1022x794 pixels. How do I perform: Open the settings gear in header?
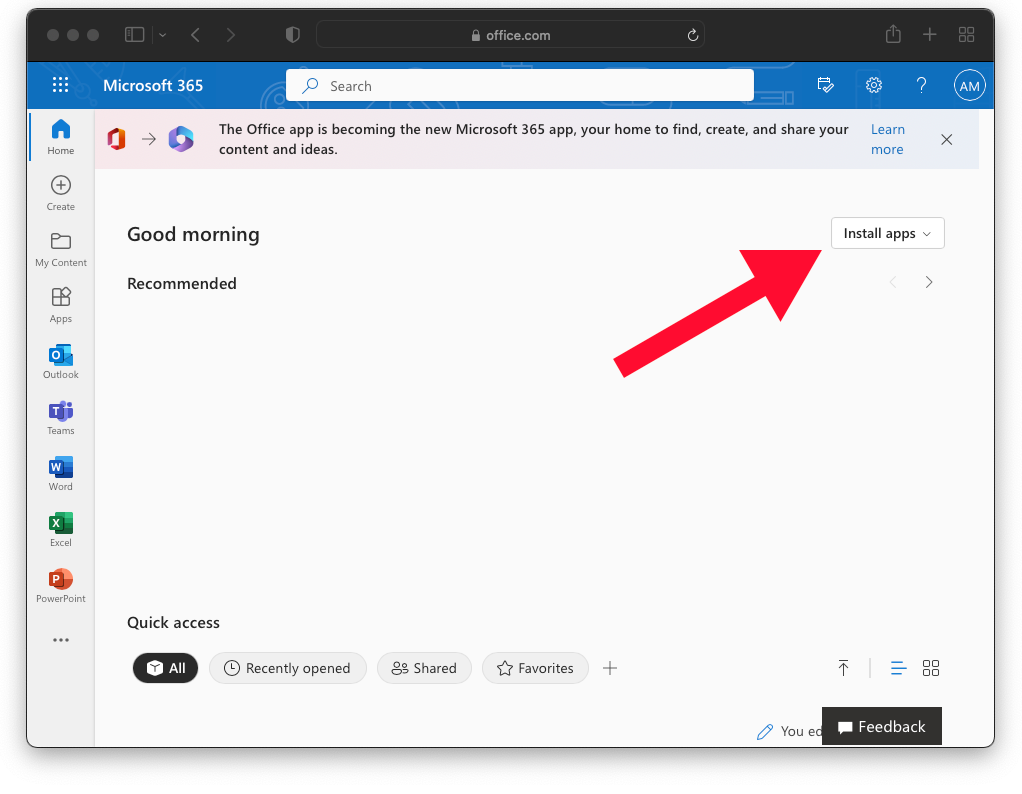pyautogui.click(x=873, y=86)
